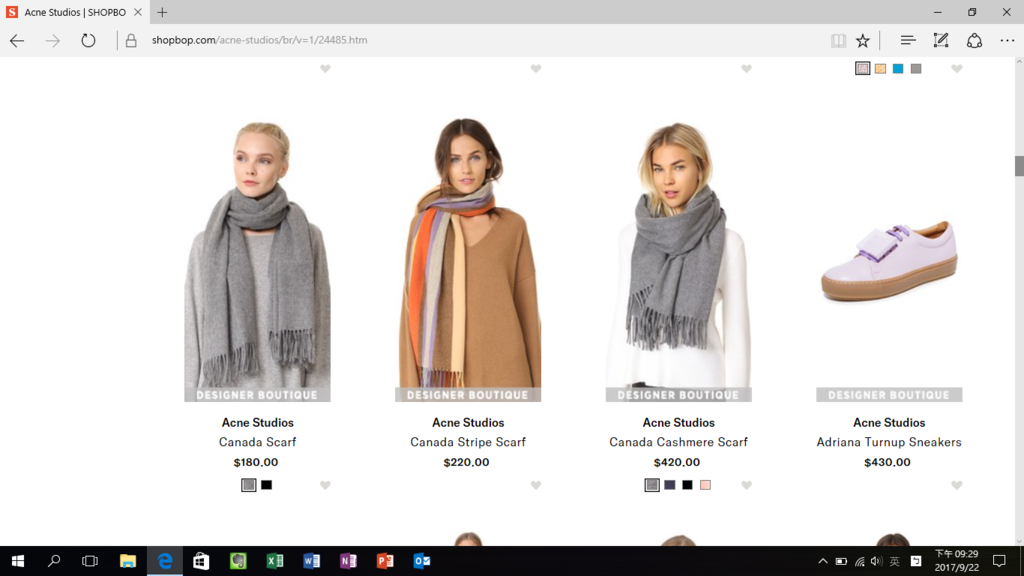Pick the blue swatch in the top row
The image size is (1024, 576).
pos(898,69)
